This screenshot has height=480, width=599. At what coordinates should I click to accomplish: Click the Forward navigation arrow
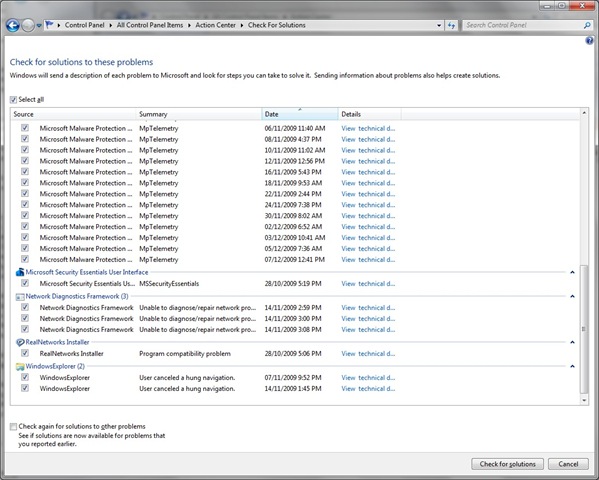(x=28, y=26)
